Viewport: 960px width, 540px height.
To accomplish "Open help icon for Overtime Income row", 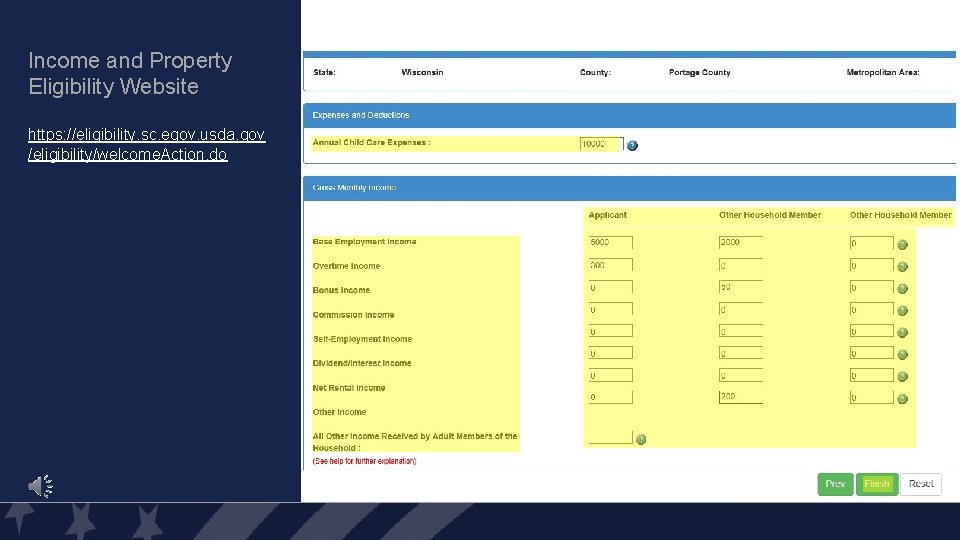I will click(902, 267).
